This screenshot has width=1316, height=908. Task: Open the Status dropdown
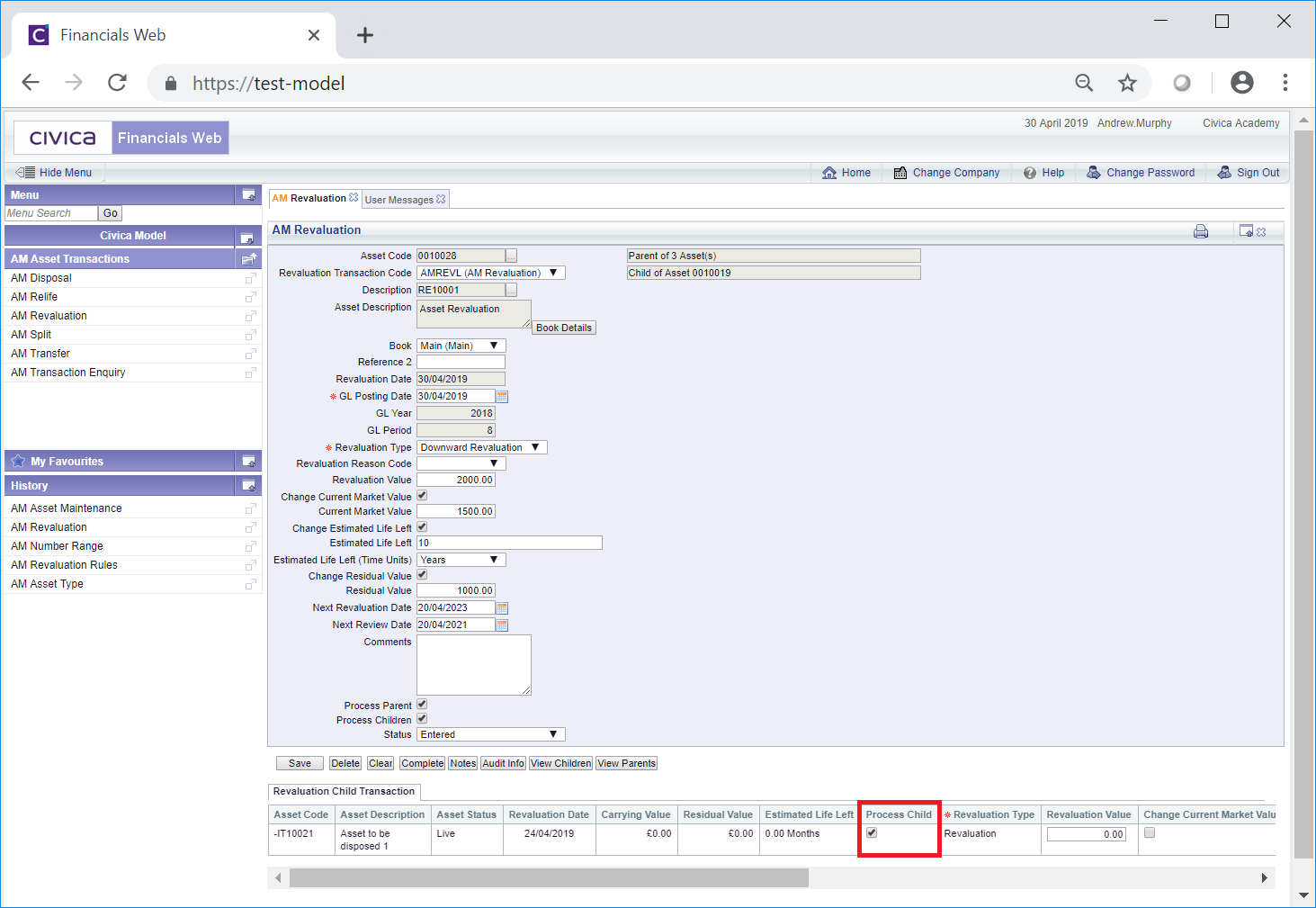[491, 734]
